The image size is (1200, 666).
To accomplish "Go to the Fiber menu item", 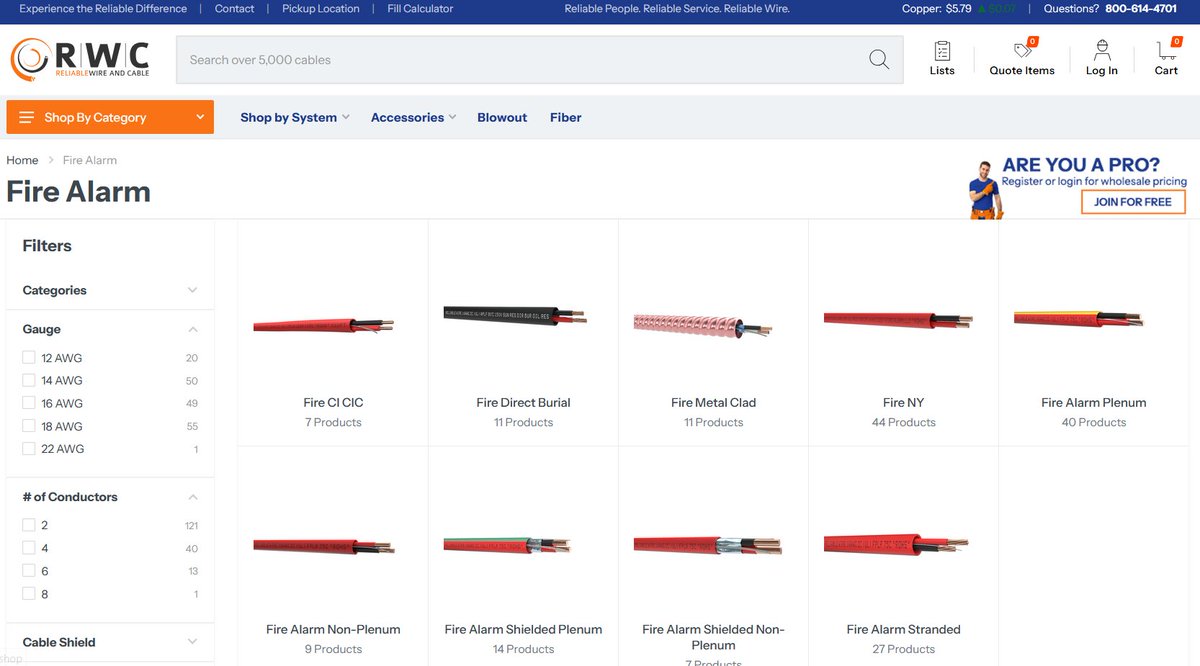I will click(565, 117).
